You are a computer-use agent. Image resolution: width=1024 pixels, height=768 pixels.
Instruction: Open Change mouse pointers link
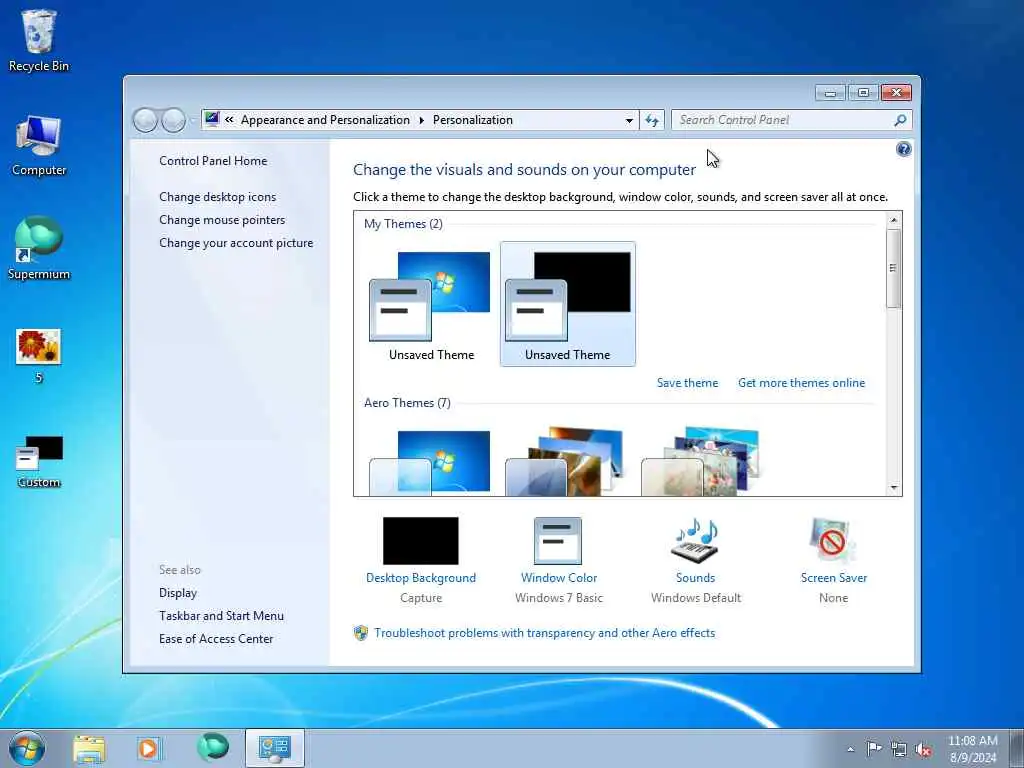222,220
